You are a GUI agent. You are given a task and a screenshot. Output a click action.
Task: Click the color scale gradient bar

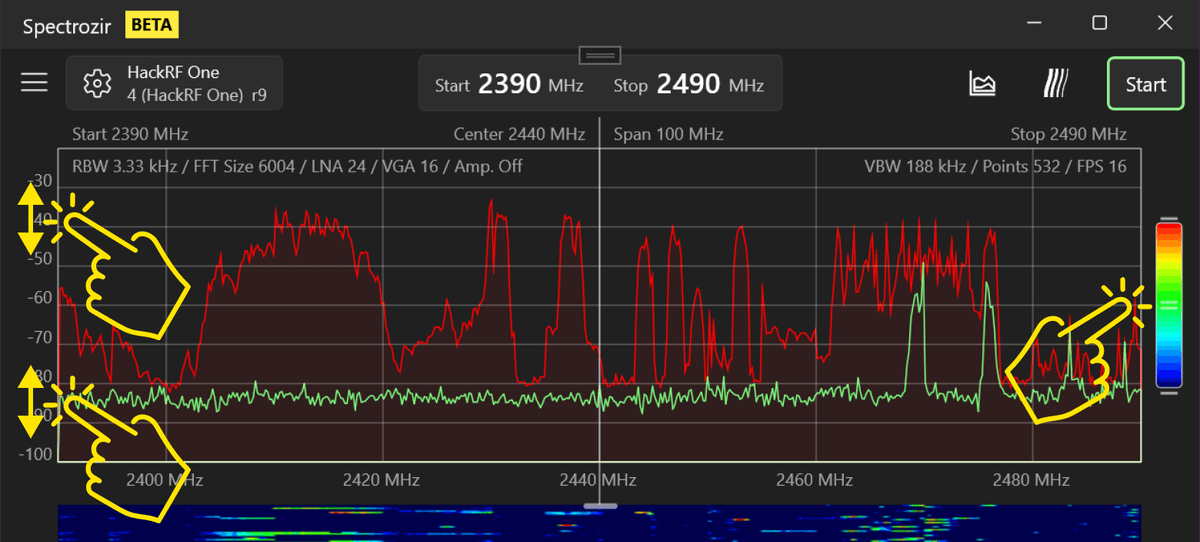pos(1168,305)
